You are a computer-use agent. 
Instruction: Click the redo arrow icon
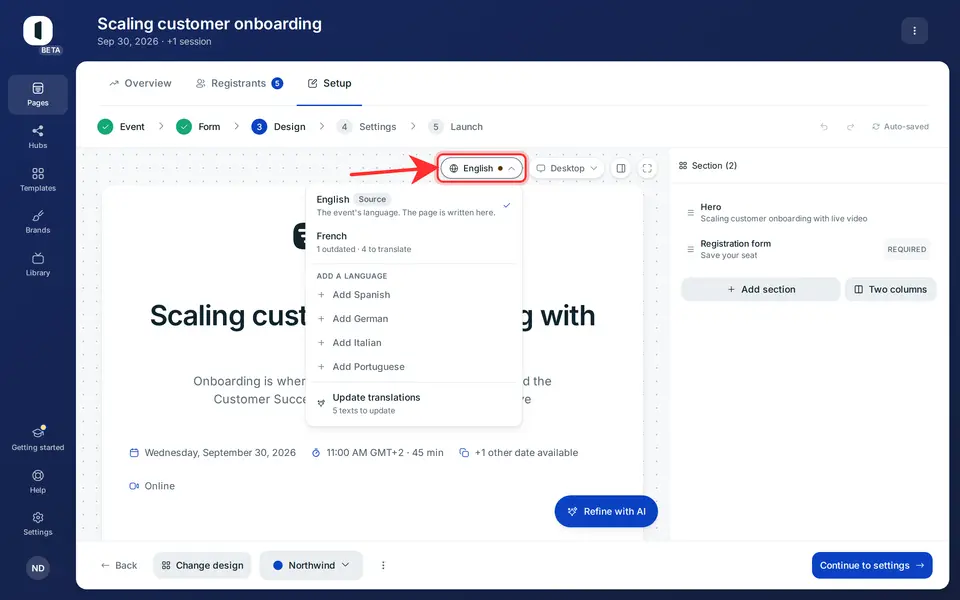[850, 127]
